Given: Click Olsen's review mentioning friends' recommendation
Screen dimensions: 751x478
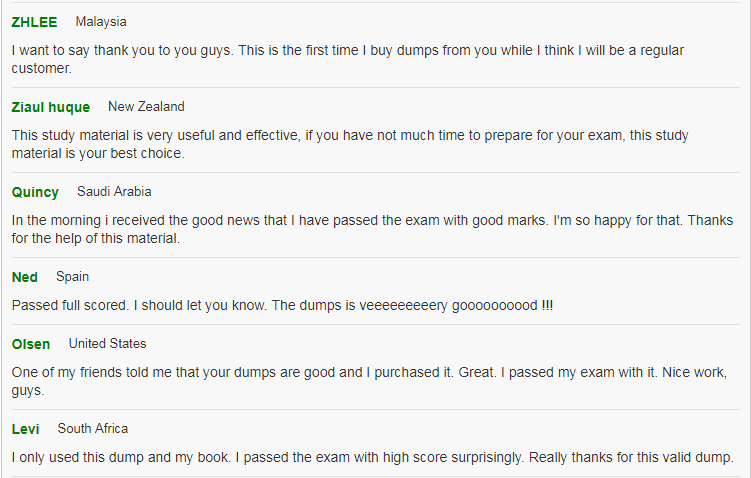Looking at the screenshot, I should pyautogui.click(x=369, y=381).
